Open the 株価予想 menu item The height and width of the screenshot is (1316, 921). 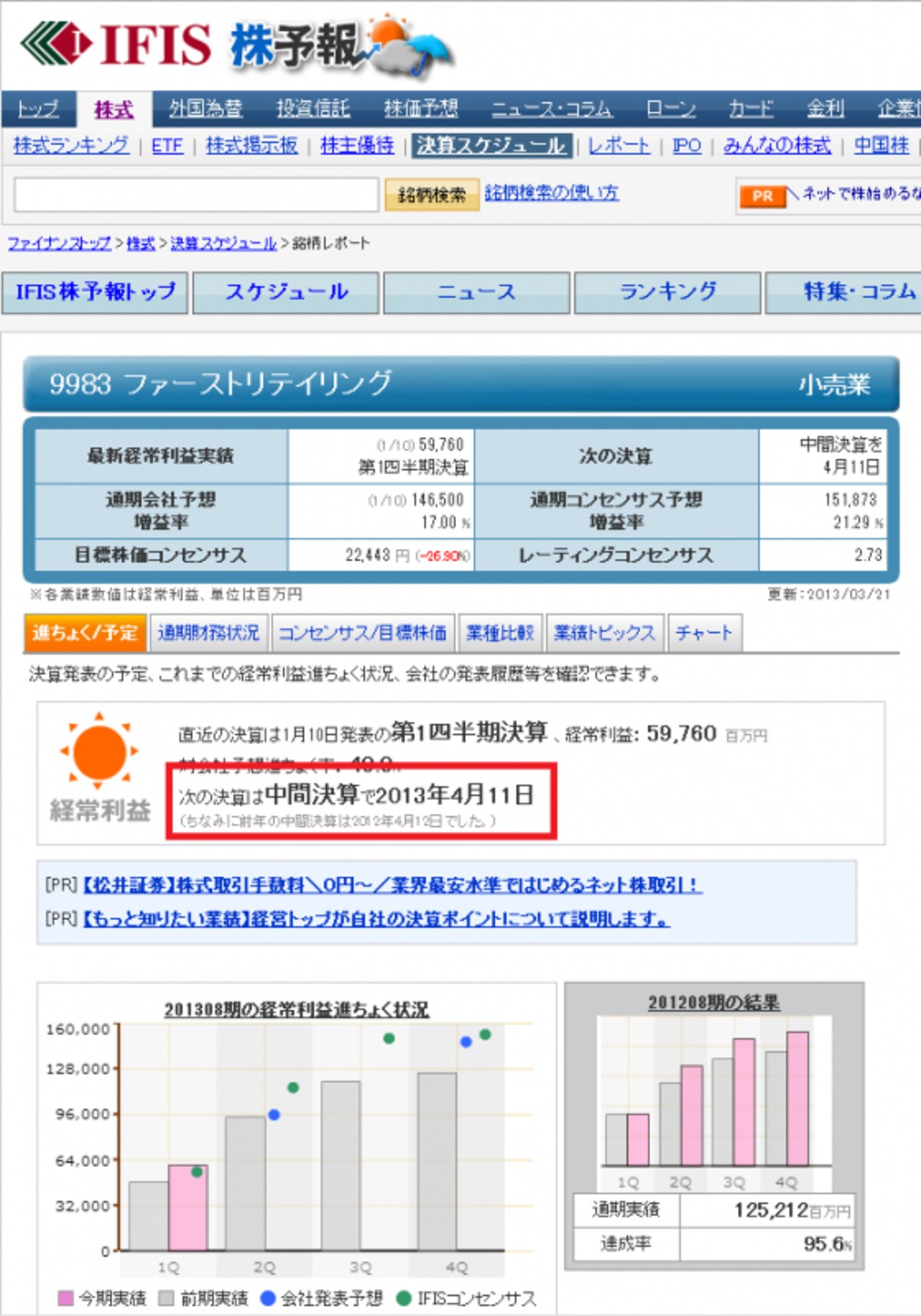(421, 109)
